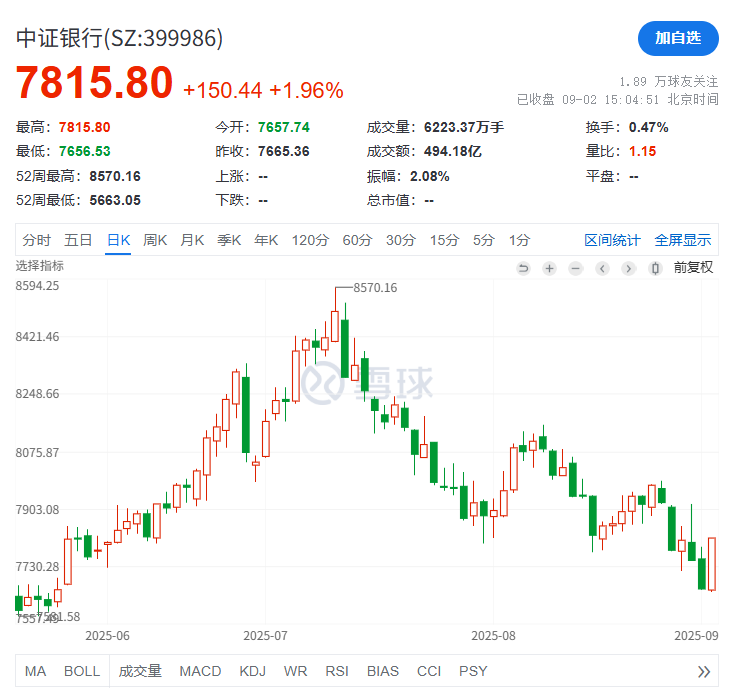Click the 今开 value 7657.74
The height and width of the screenshot is (688, 734).
point(284,127)
